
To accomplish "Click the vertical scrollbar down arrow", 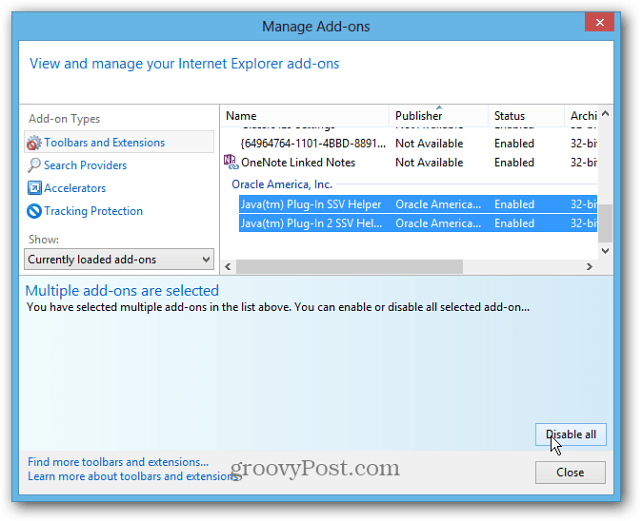I will [605, 250].
